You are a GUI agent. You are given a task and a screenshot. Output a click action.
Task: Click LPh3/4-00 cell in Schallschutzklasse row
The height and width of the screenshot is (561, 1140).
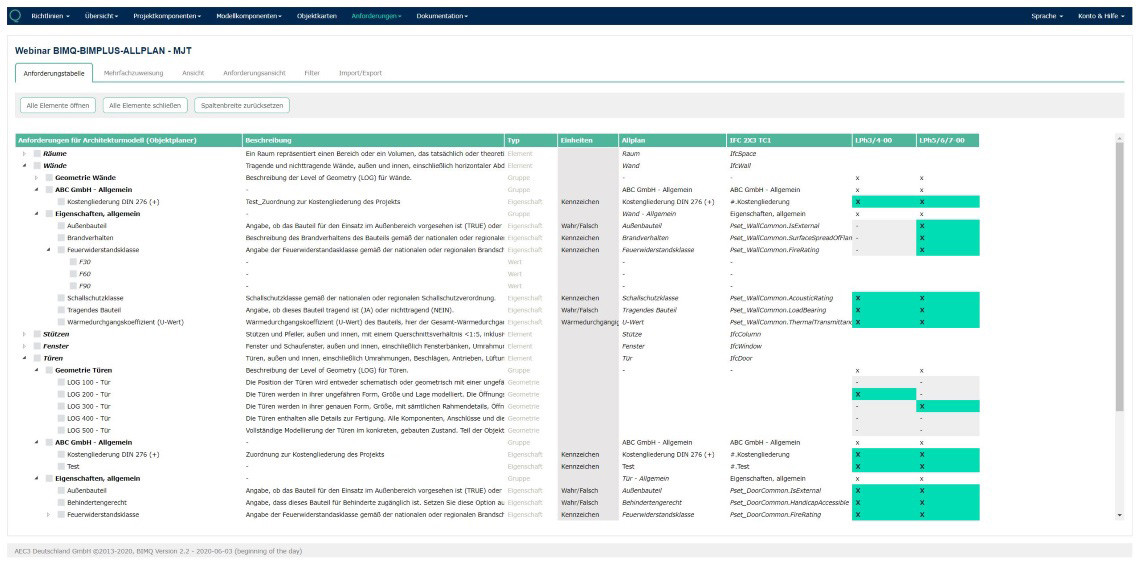(x=884, y=298)
